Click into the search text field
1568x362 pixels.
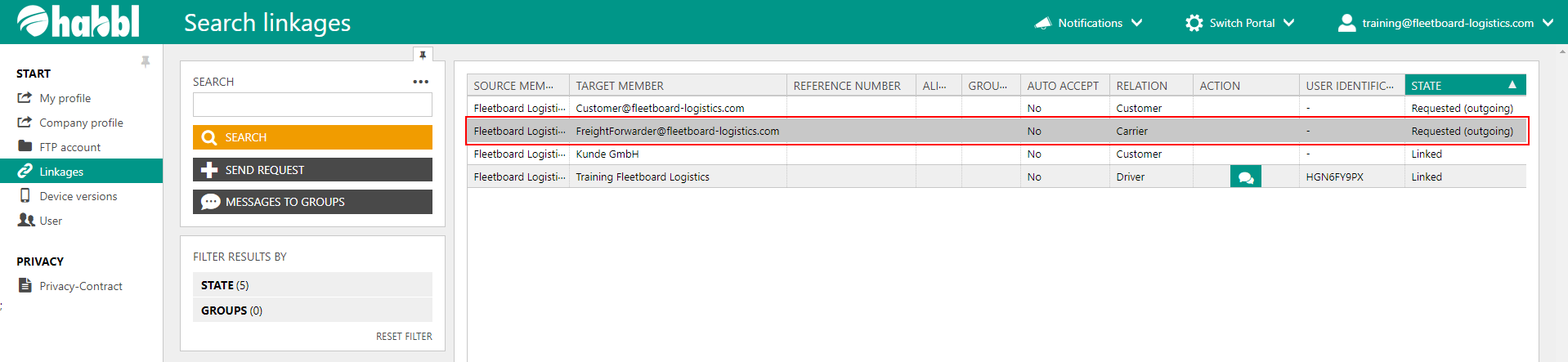[312, 105]
